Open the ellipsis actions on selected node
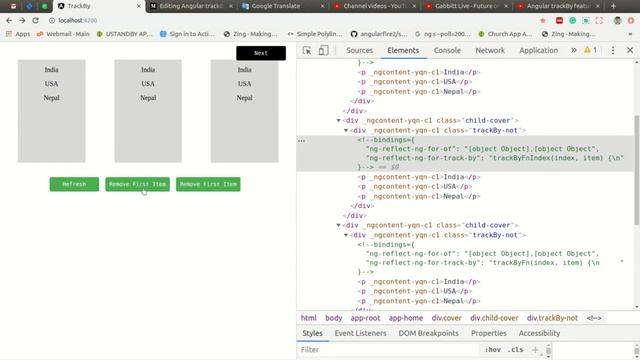 (x=301, y=140)
